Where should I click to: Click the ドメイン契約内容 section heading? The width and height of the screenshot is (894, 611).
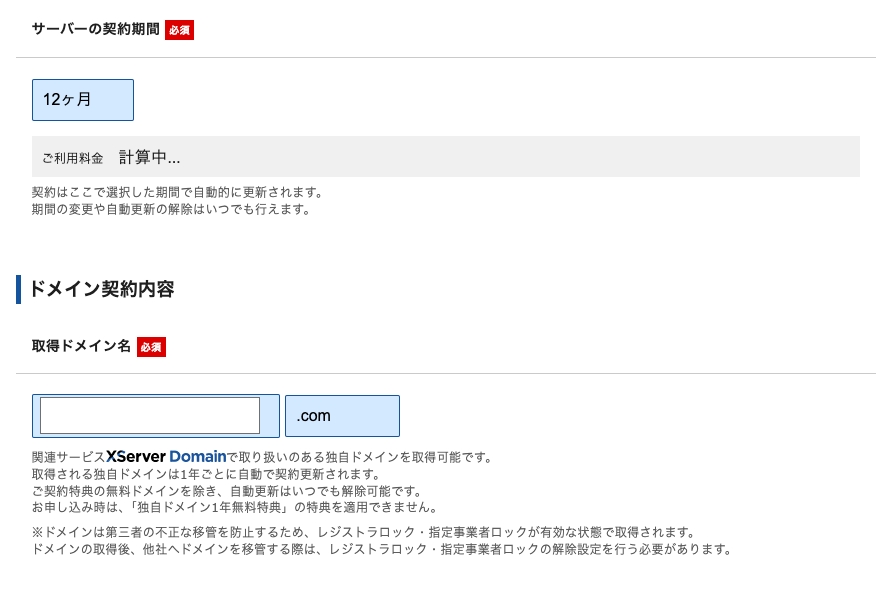pos(102,289)
